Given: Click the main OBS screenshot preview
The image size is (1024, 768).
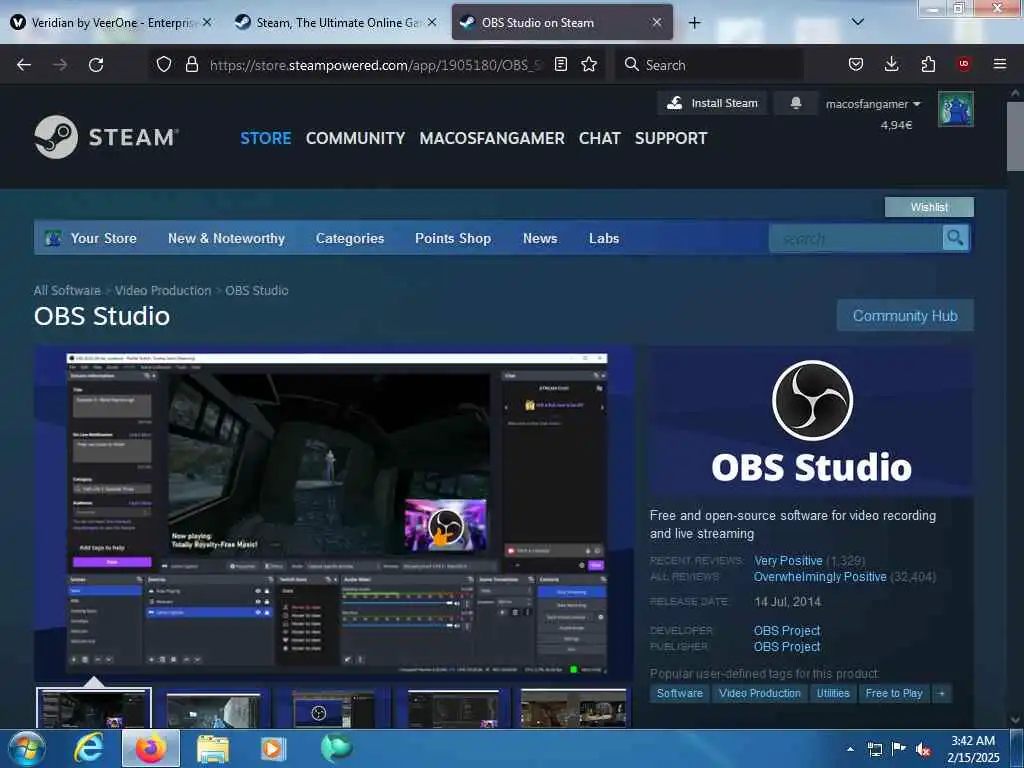Looking at the screenshot, I should [x=334, y=513].
